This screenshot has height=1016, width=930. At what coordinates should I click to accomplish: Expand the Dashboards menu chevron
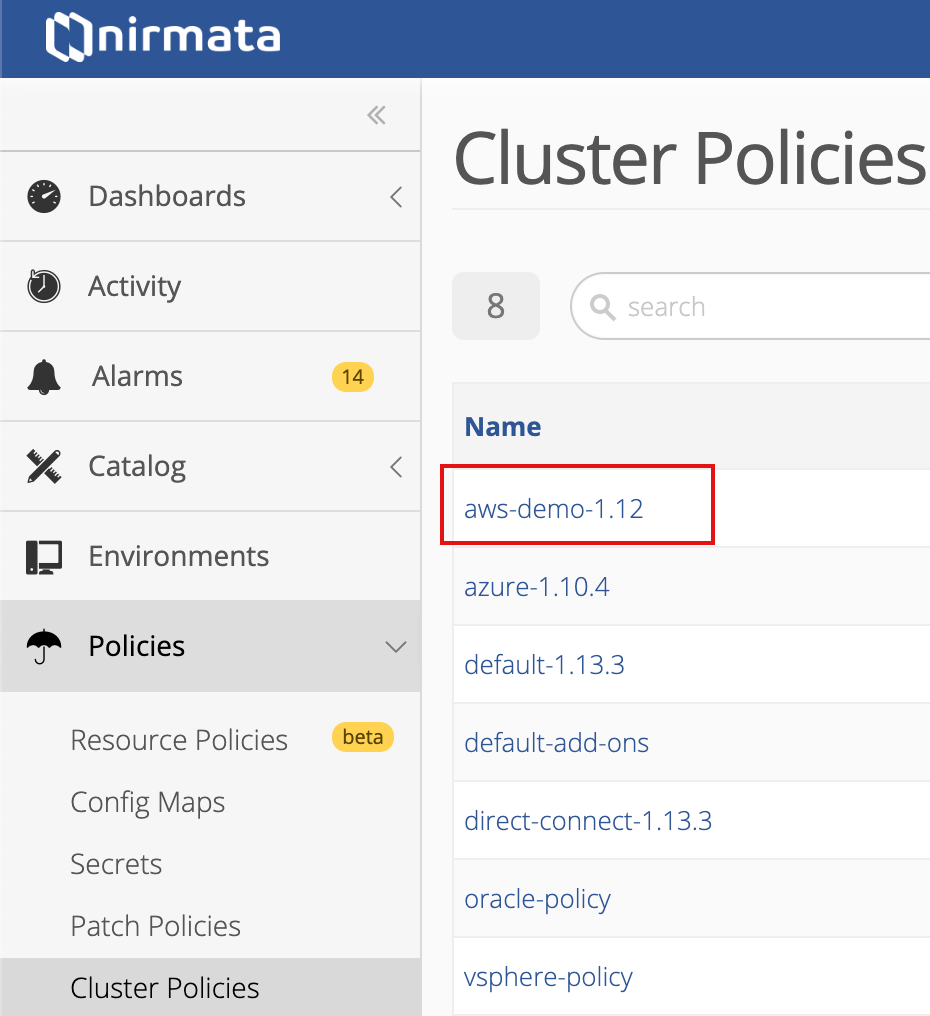click(x=397, y=197)
